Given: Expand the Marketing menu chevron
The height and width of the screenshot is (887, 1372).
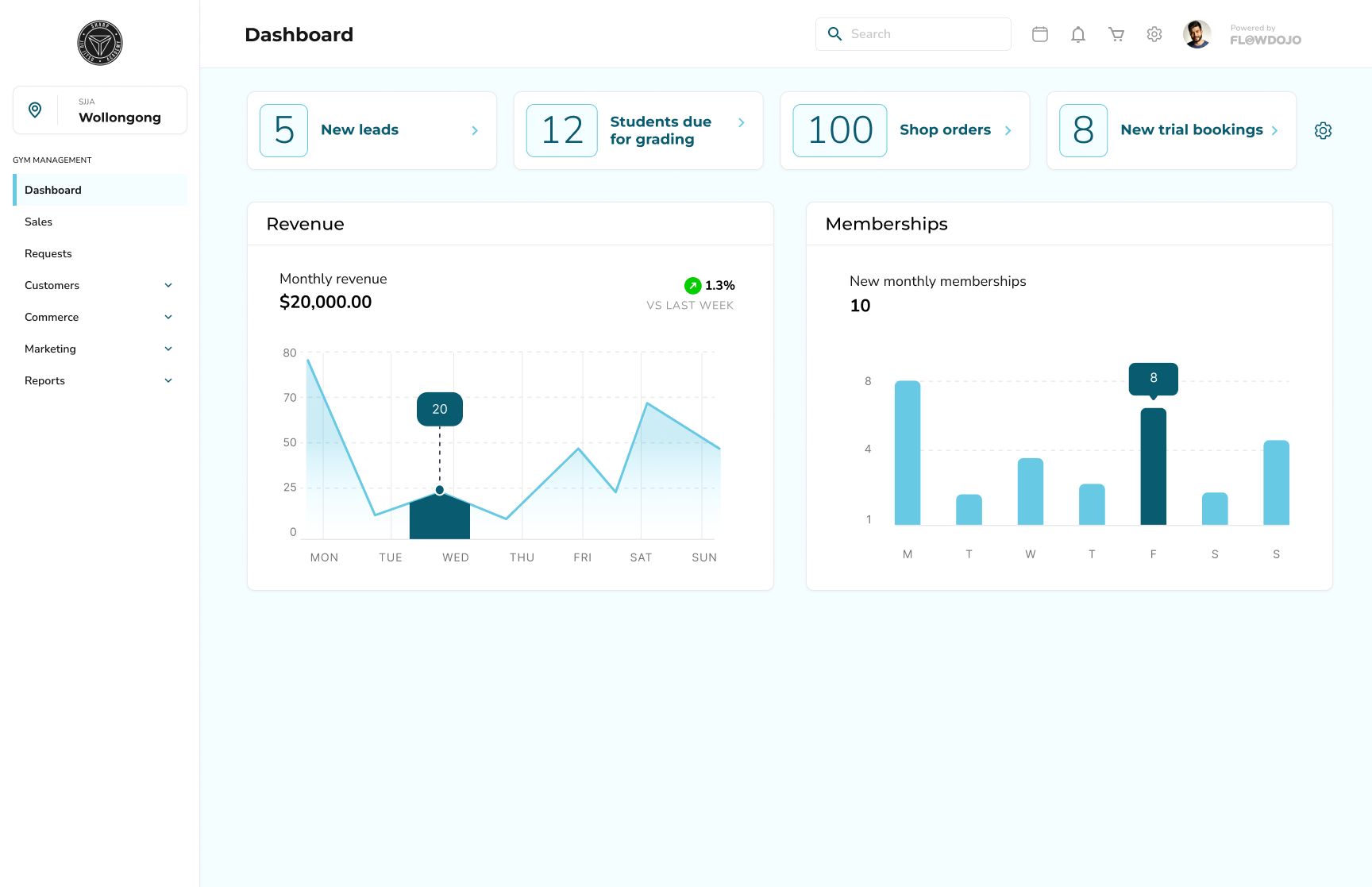Looking at the screenshot, I should tap(168, 349).
